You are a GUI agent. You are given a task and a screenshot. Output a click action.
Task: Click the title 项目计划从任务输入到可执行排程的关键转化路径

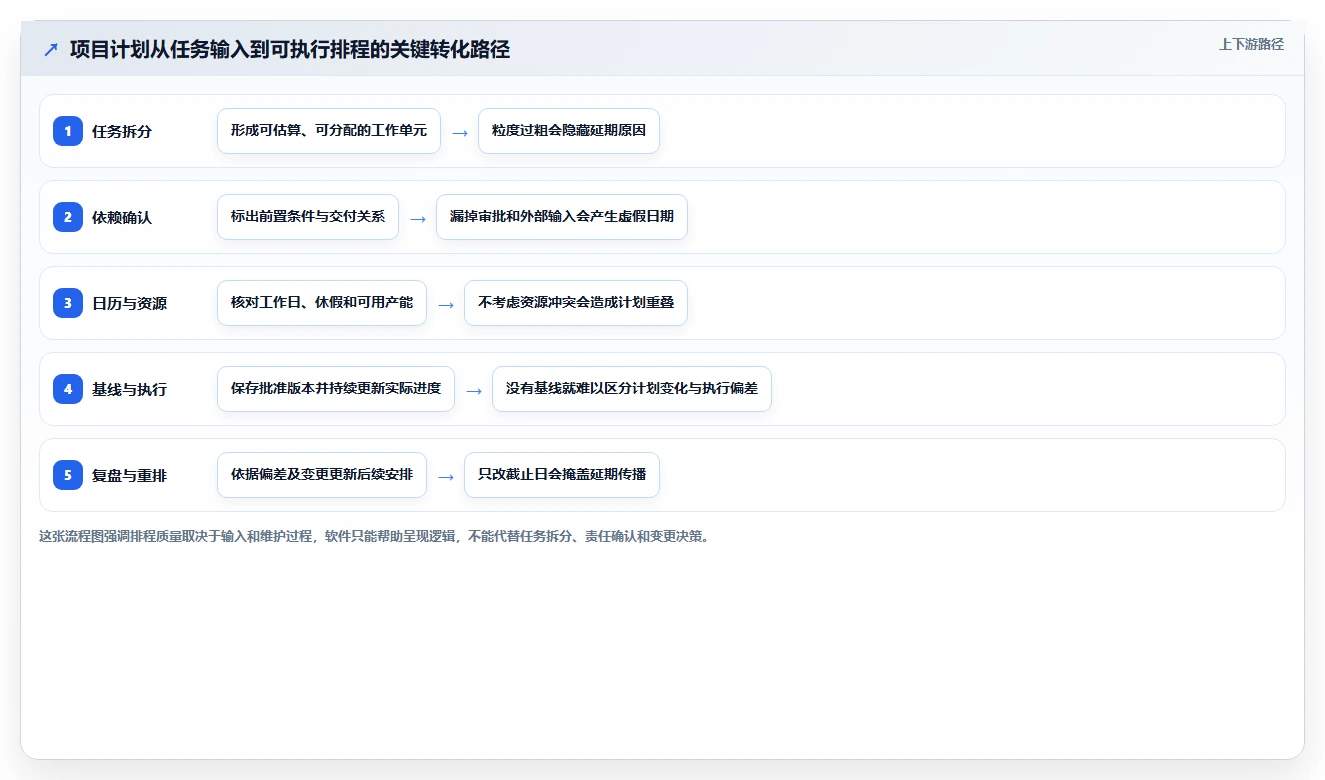[290, 49]
